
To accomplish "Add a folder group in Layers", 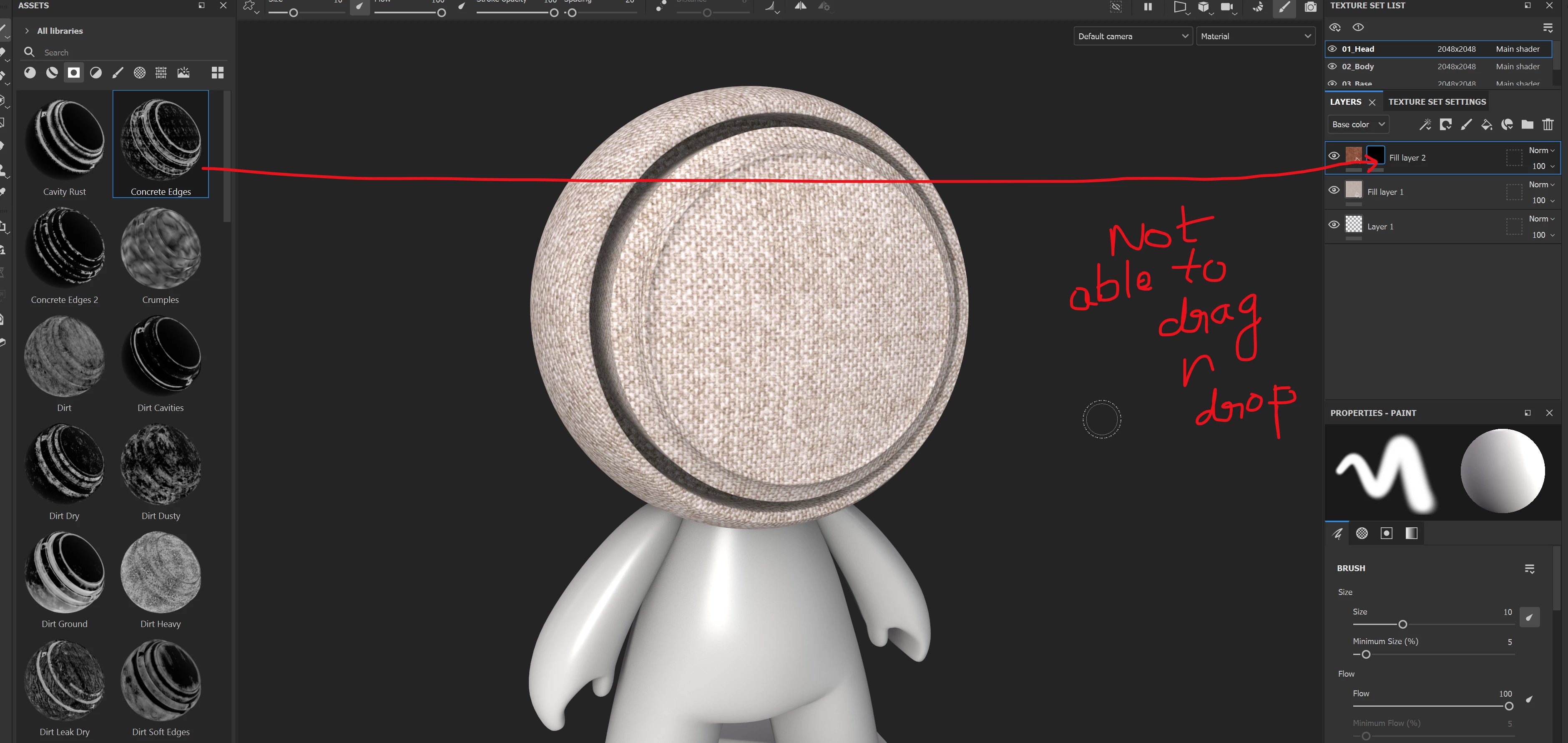I will (1527, 125).
